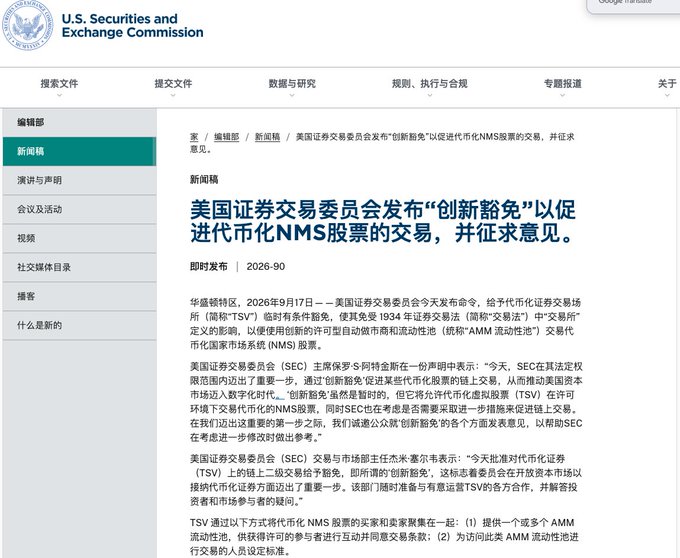Viewport: 680px width, 558px height.
Task: Click paragraph beginning TSV 通过以下方式
Action: click(x=384, y=537)
